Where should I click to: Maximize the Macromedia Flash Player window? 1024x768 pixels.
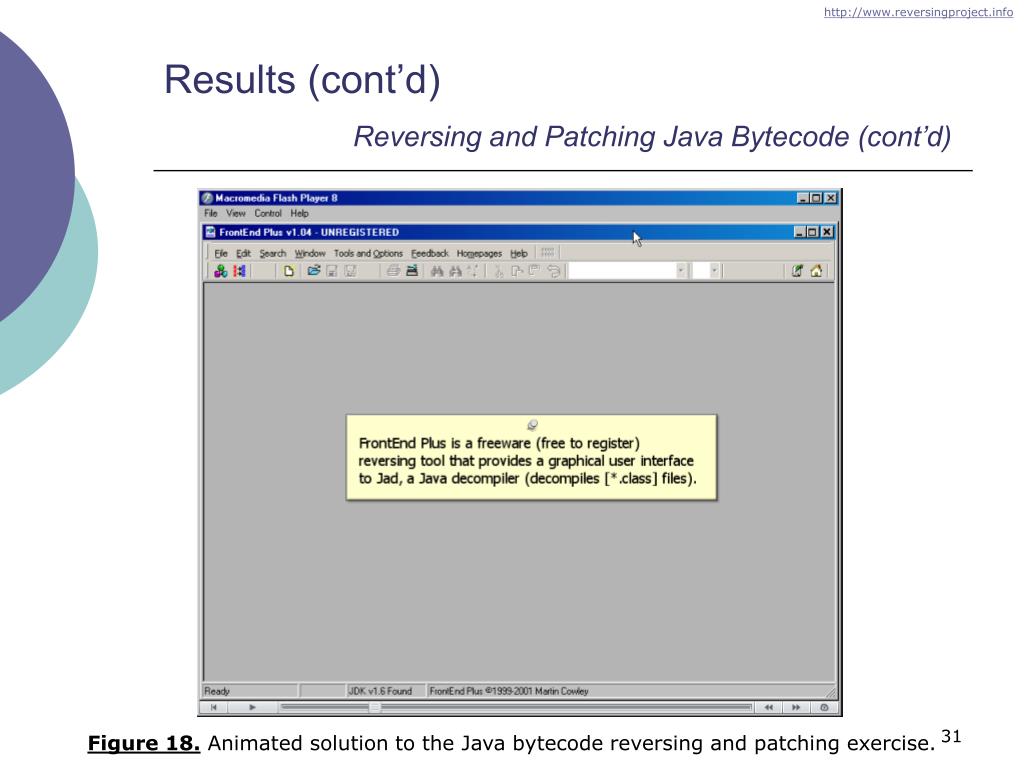coord(816,198)
